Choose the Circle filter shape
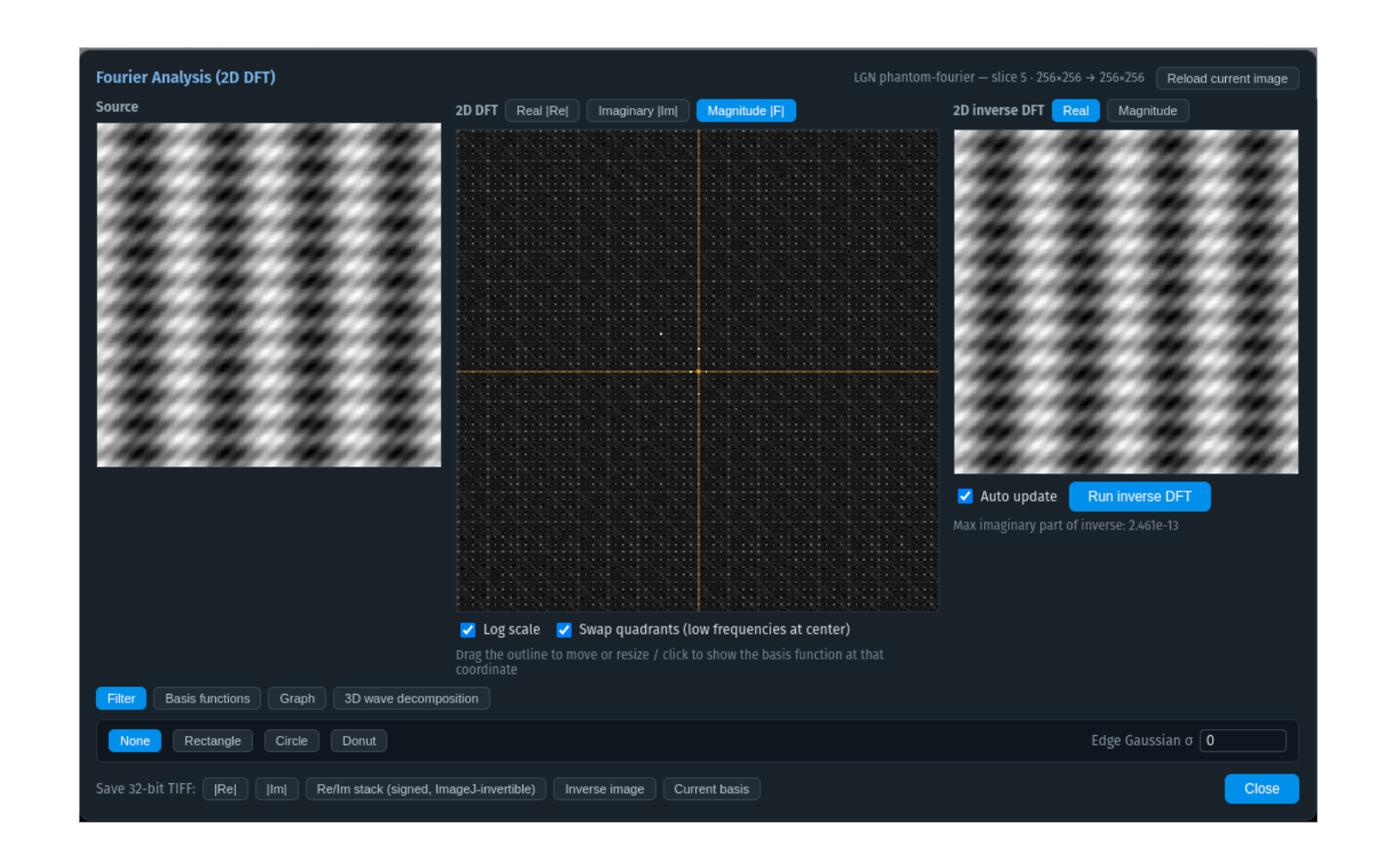The height and width of the screenshot is (868, 1394). tap(292, 741)
